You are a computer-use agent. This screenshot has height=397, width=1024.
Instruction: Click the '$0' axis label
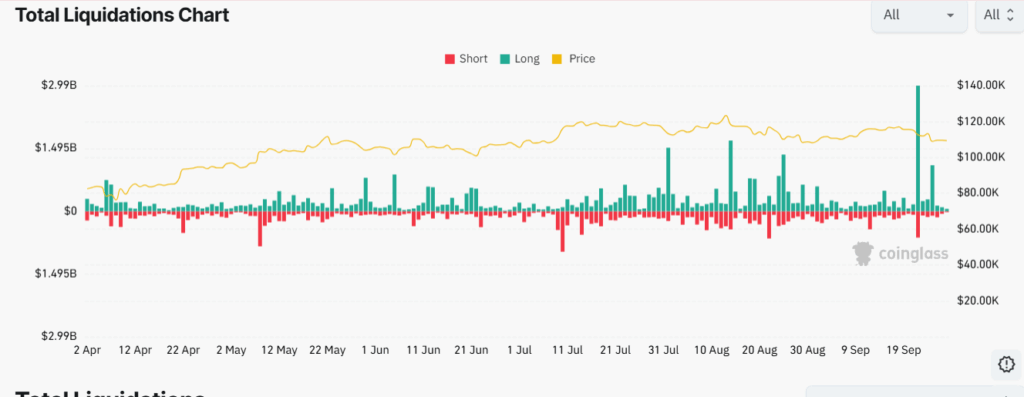(x=71, y=211)
